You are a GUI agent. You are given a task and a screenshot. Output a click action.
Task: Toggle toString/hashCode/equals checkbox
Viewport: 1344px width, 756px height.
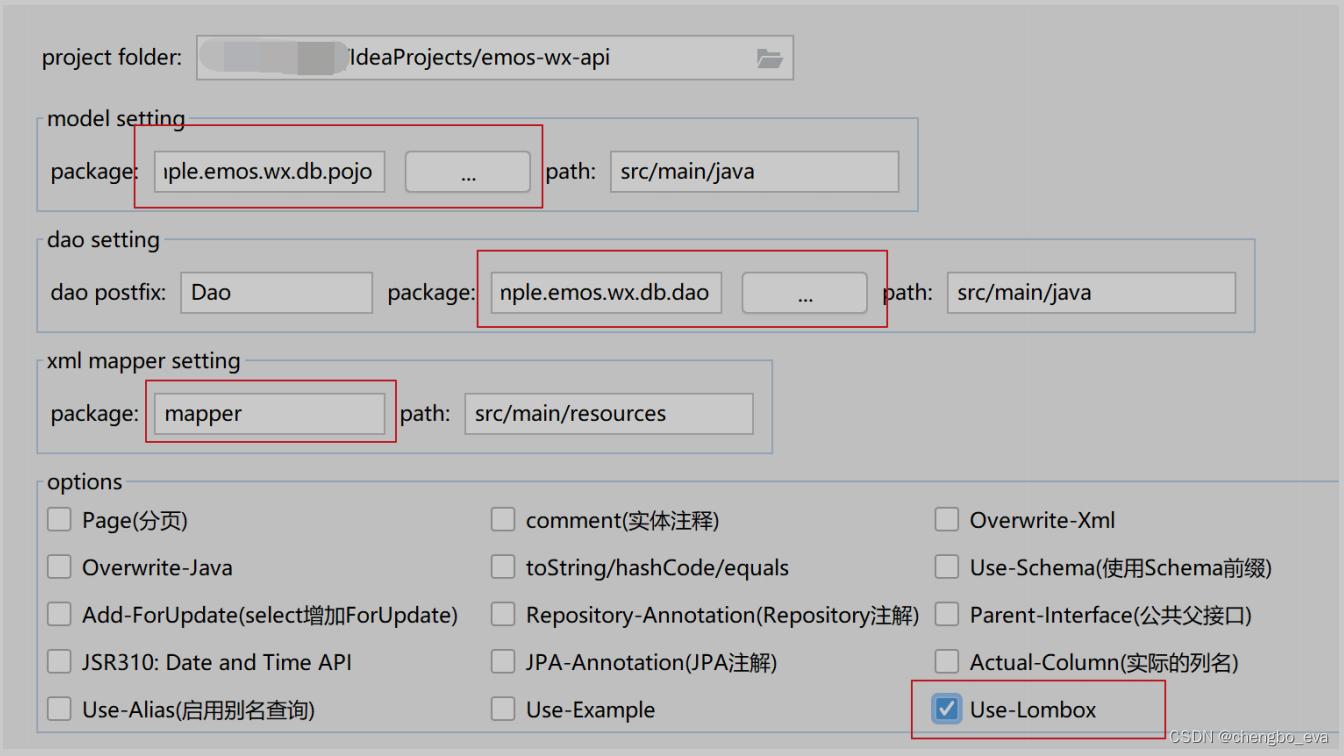tap(503, 567)
